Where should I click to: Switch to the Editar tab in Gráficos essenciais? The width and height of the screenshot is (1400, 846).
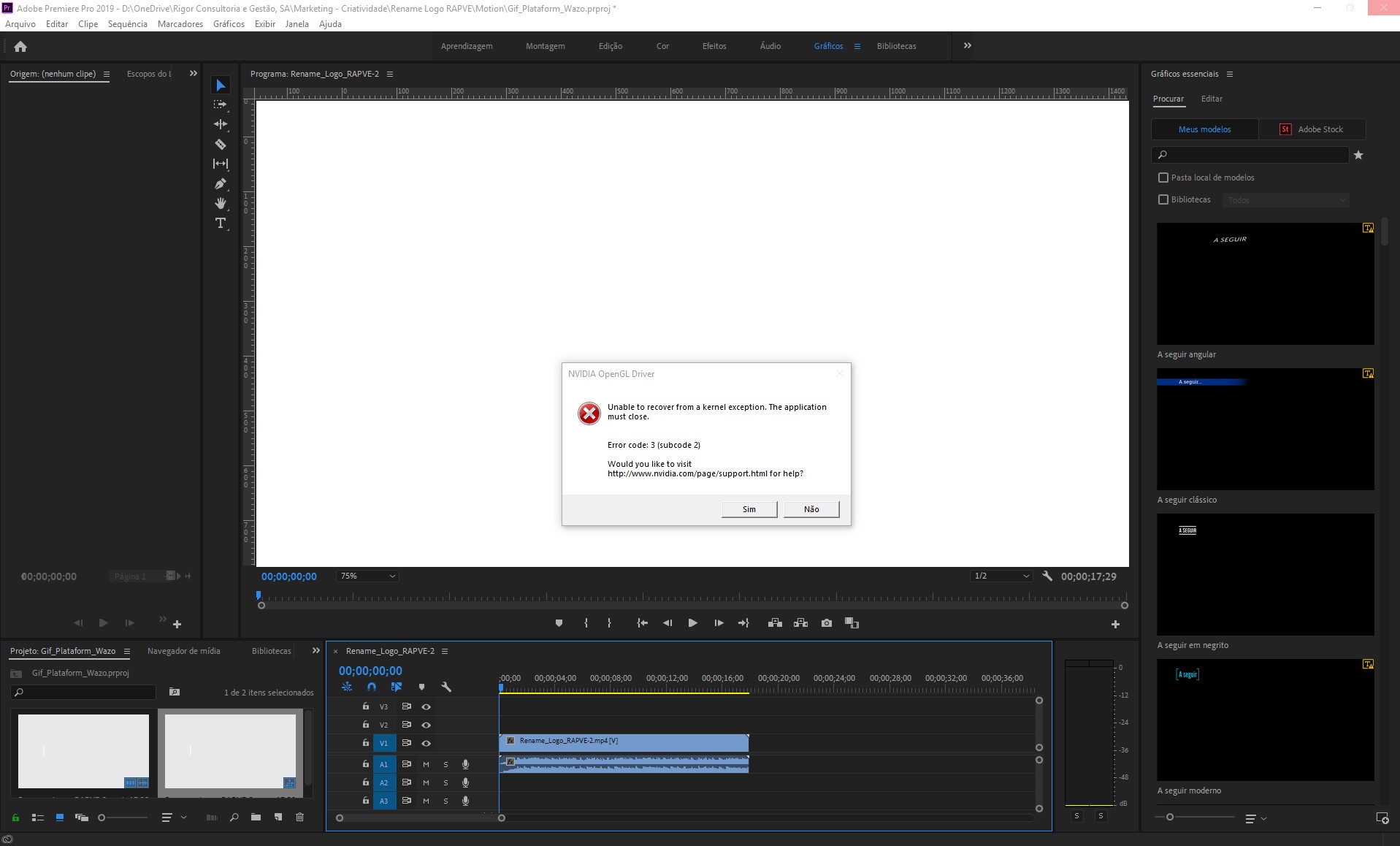click(x=1211, y=99)
